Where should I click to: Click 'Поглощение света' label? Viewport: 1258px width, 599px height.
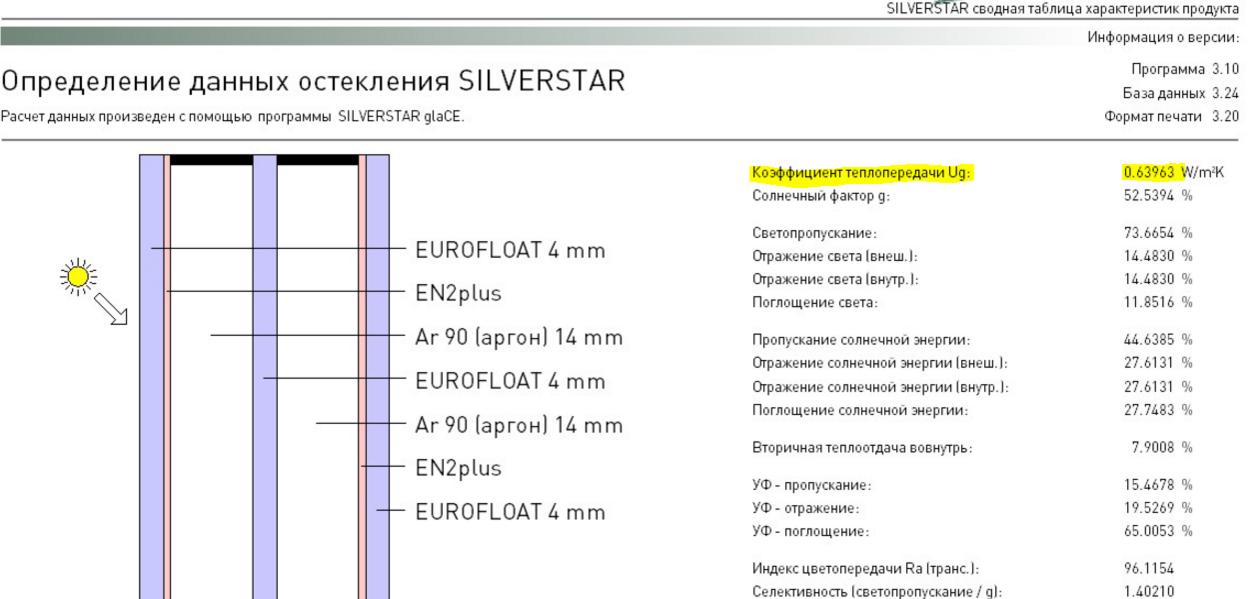[815, 302]
